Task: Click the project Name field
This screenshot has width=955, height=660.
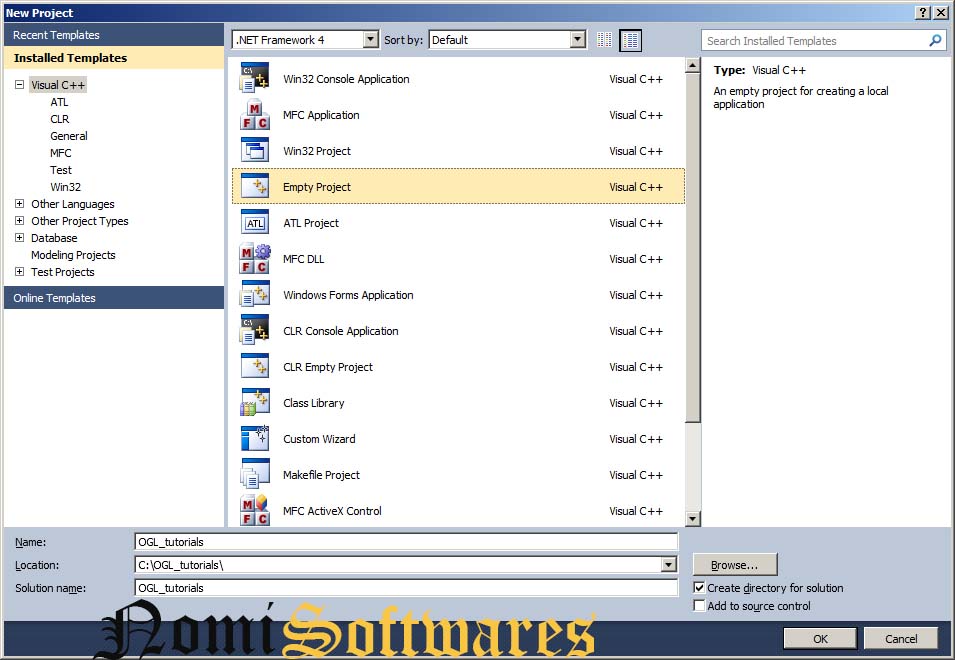Action: (x=406, y=542)
